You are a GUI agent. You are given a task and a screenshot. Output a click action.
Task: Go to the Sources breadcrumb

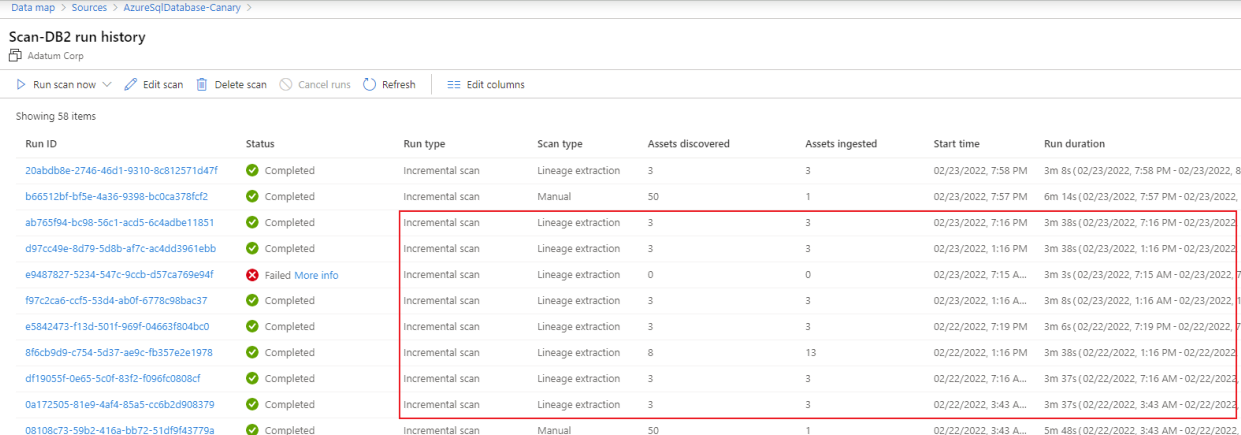[89, 8]
